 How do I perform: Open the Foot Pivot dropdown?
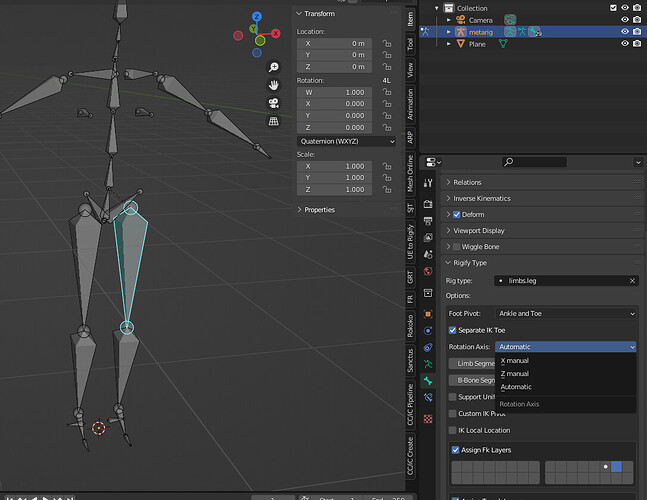[x=565, y=314]
